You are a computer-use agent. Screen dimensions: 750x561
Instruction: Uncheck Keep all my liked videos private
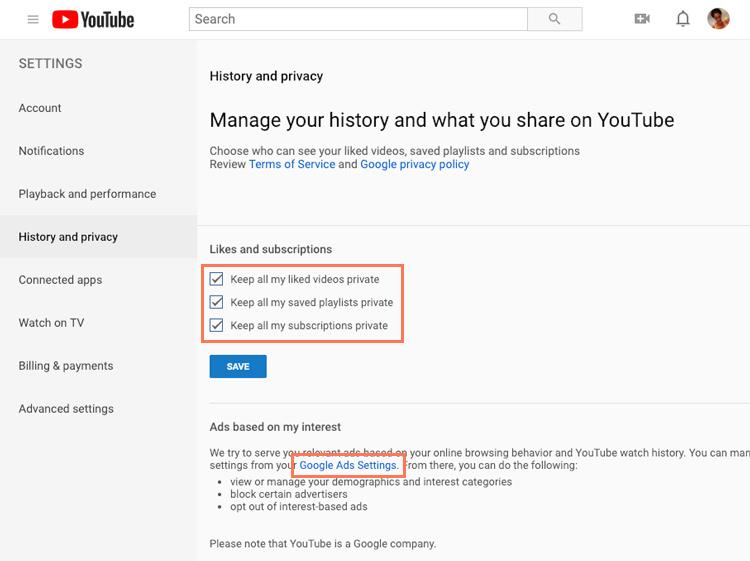tap(217, 279)
